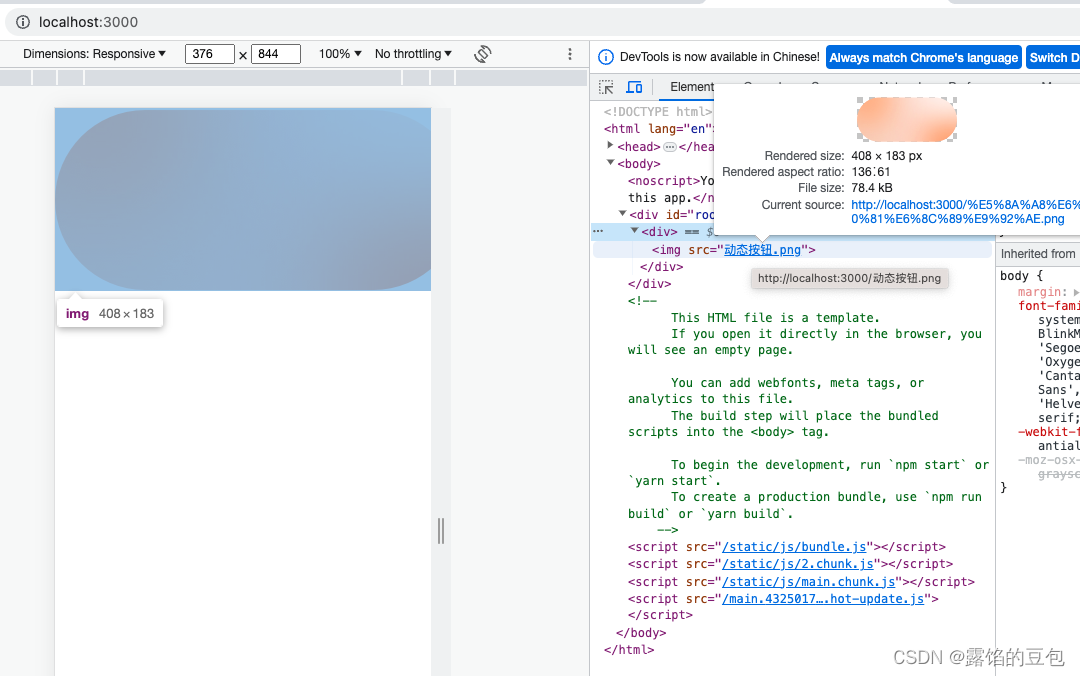Select the noscript element line
1080x676 pixels.
coord(672,181)
